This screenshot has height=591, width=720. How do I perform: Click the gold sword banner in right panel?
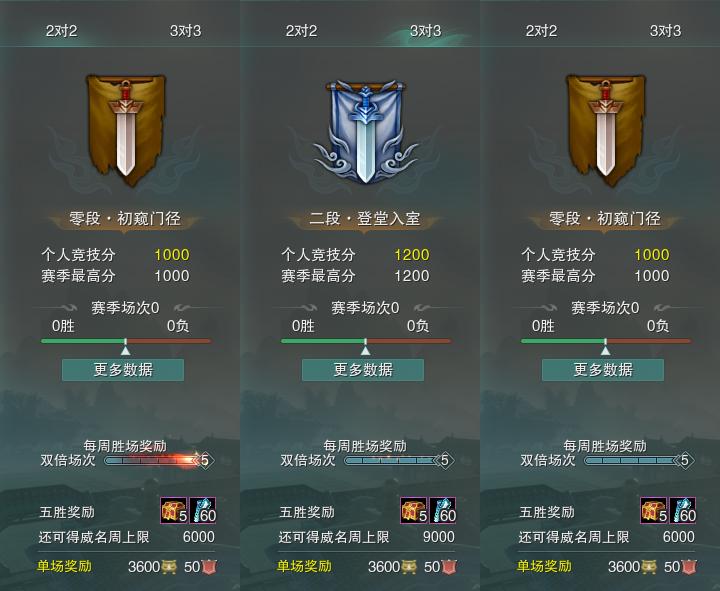click(x=605, y=130)
